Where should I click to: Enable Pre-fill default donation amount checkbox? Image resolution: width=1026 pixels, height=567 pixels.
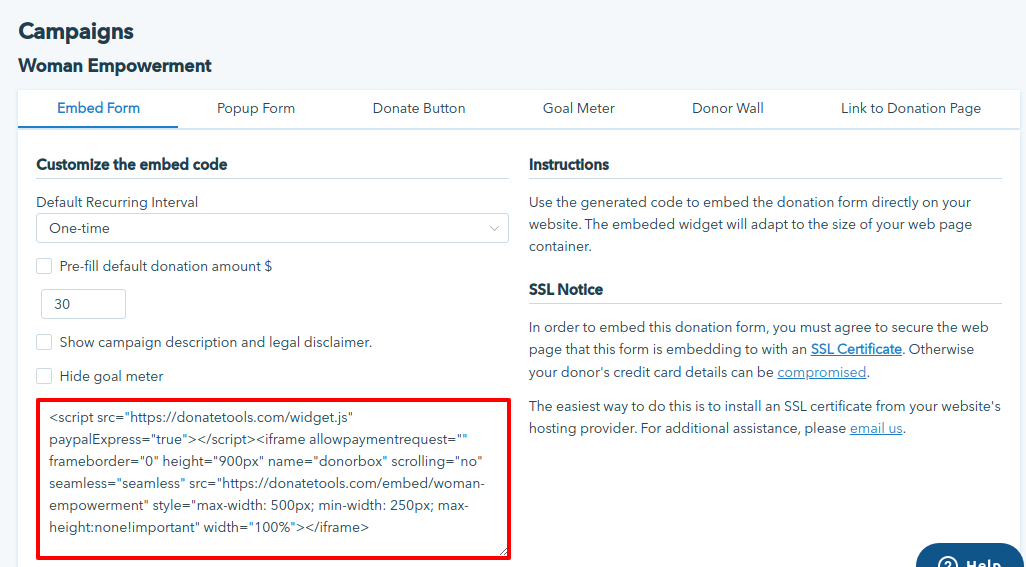44,266
